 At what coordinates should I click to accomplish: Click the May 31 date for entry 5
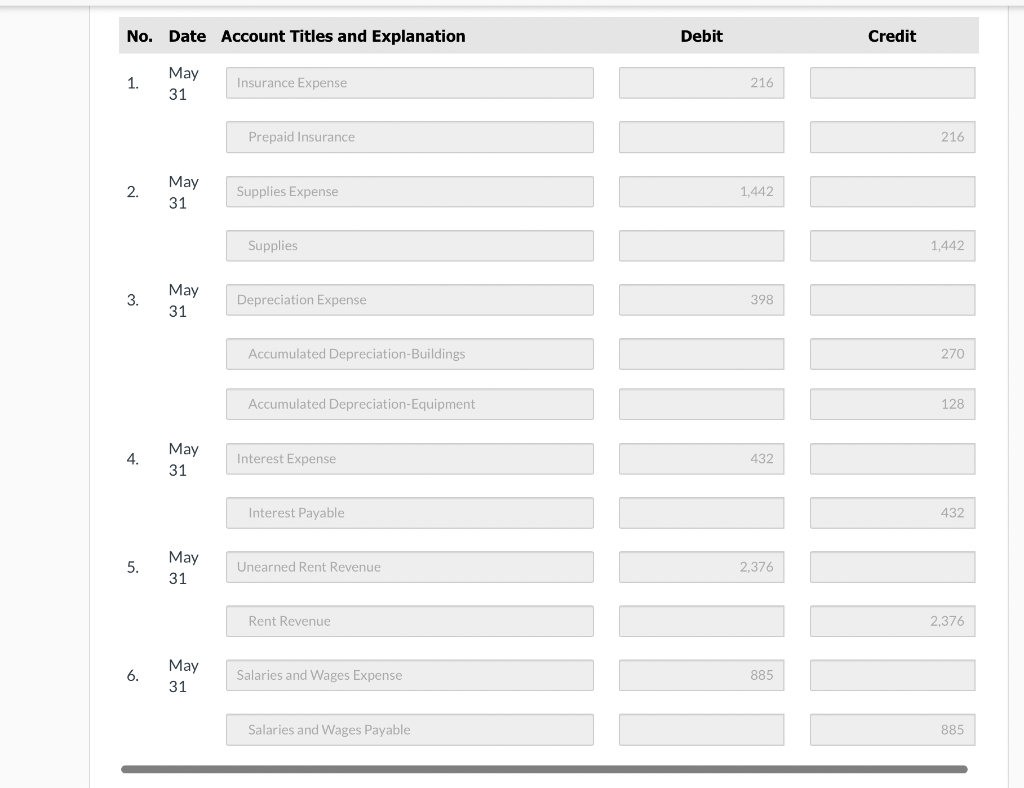pyautogui.click(x=183, y=566)
